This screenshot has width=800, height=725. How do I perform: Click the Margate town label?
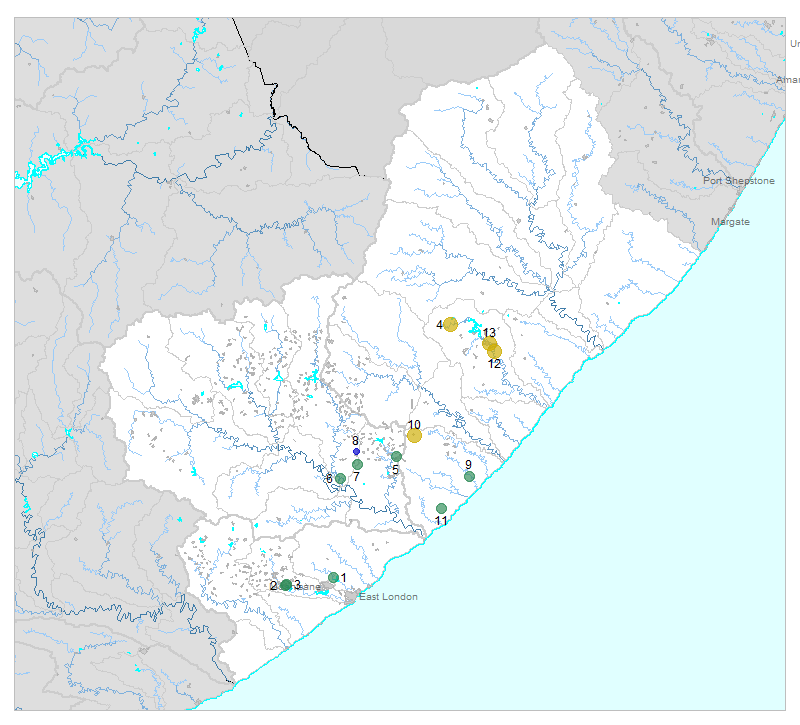730,221
